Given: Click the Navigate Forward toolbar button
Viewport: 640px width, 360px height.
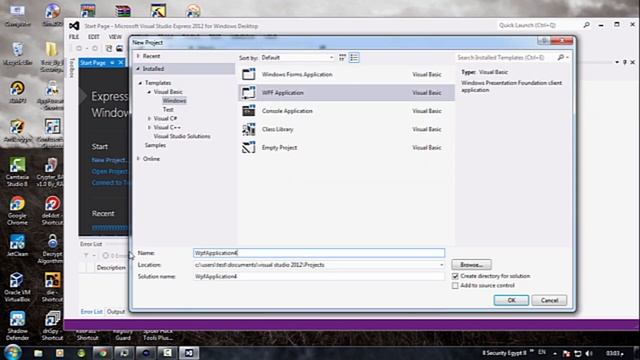Looking at the screenshot, I should coord(95,48).
